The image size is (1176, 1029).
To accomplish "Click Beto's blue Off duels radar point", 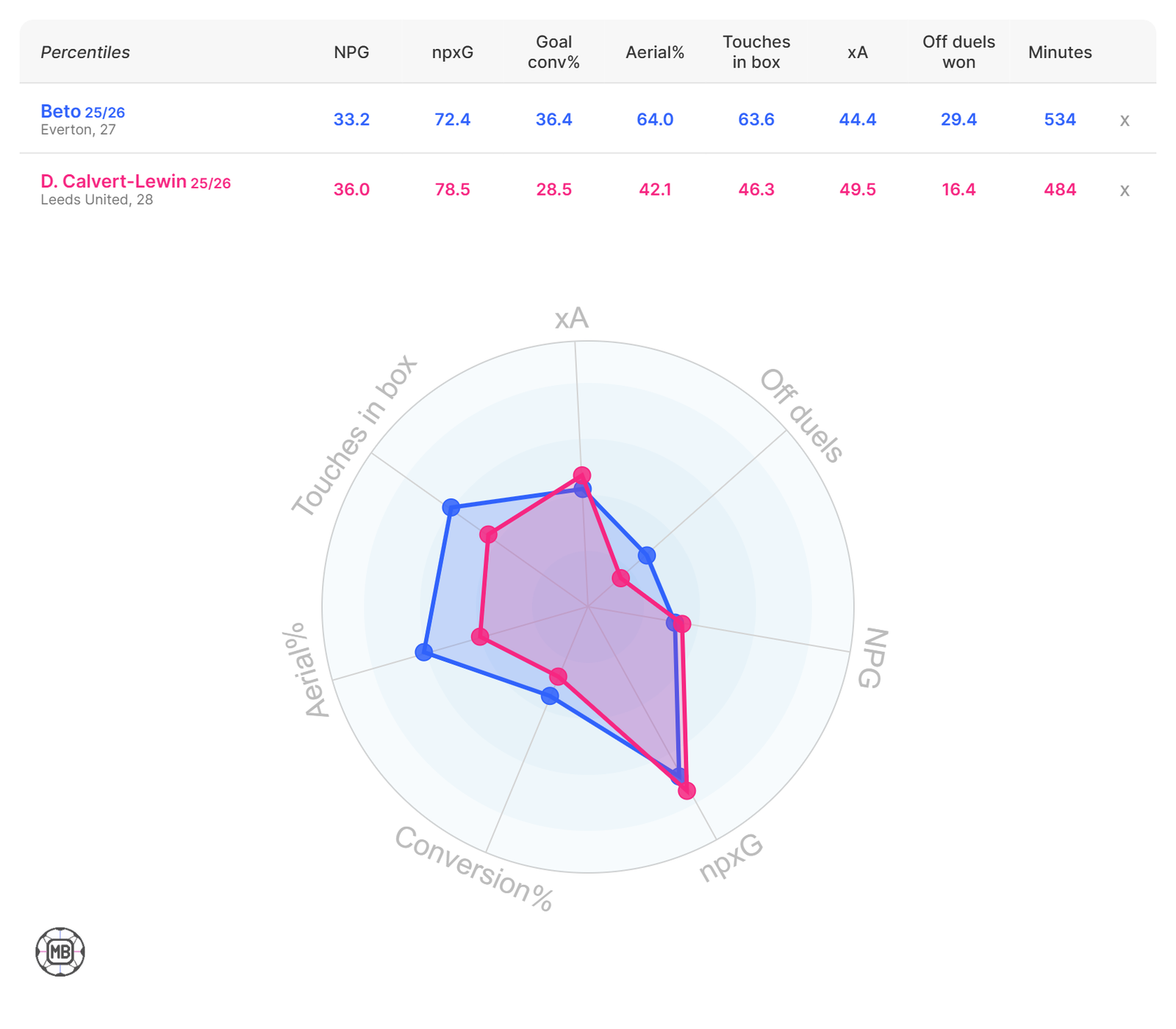I will pos(647,555).
